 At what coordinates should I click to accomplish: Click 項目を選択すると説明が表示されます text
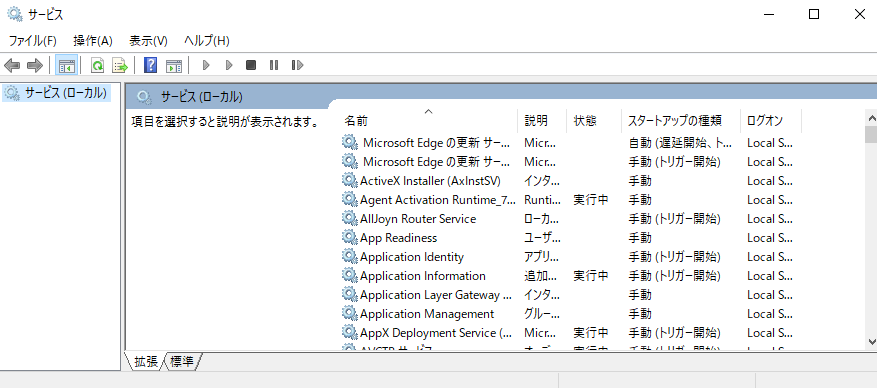[225, 121]
